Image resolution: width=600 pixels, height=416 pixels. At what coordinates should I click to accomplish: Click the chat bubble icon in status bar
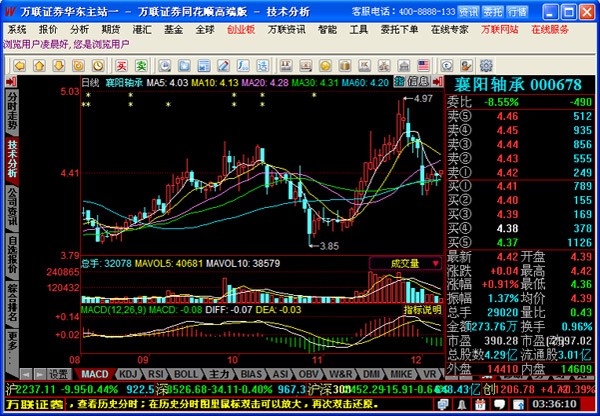pos(499,404)
